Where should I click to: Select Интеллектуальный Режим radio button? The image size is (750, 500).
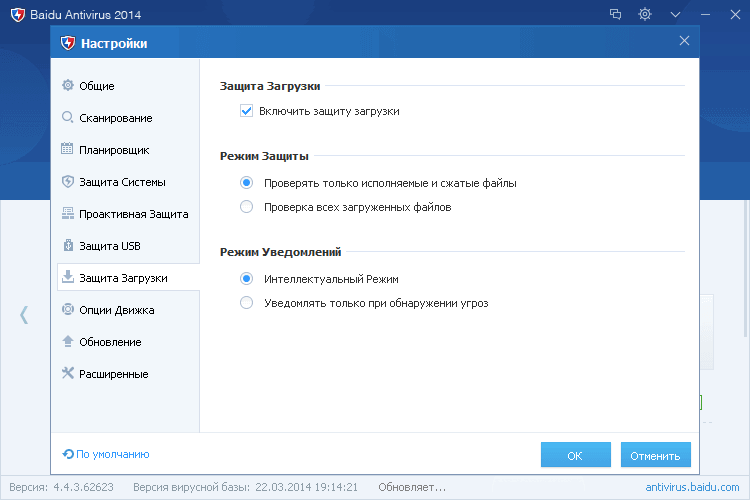pyautogui.click(x=246, y=278)
